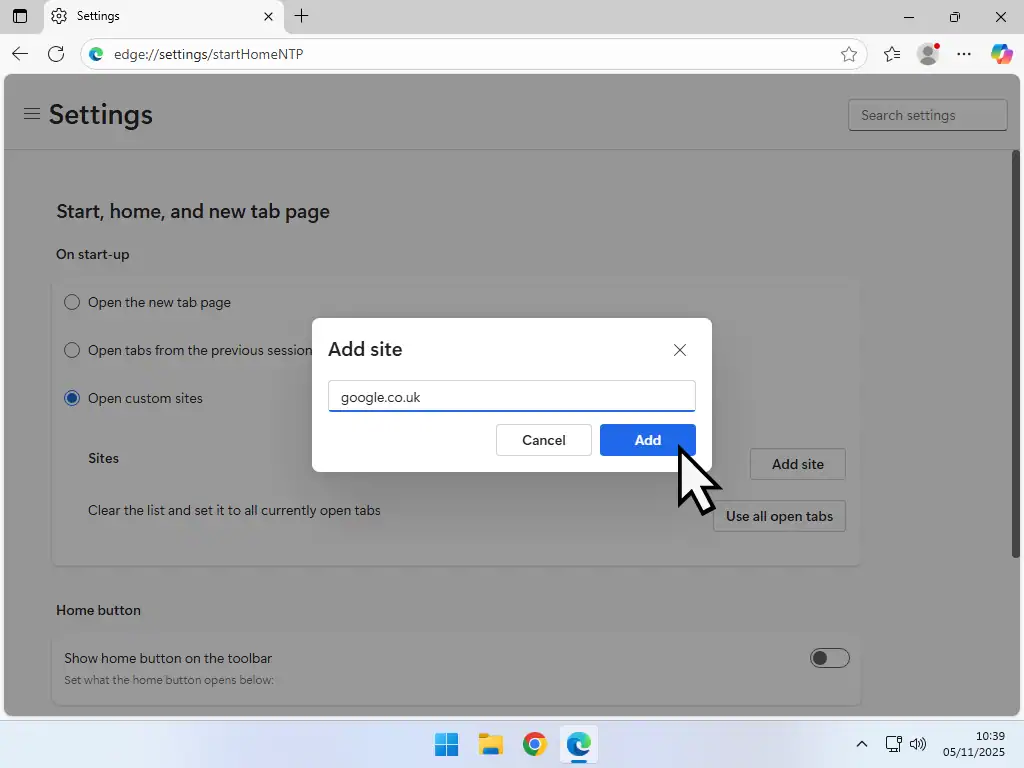Select Open the new tab page option

[x=71, y=302]
